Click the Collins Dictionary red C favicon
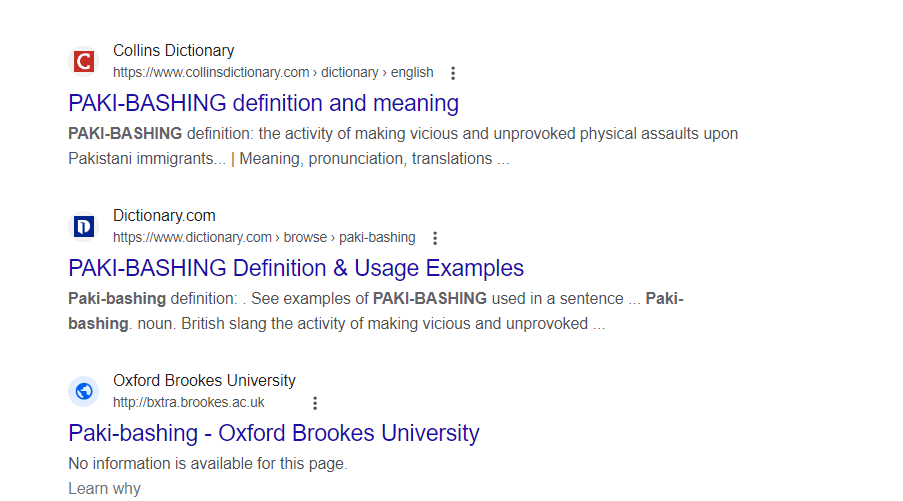This screenshot has width=903, height=501. 84,62
